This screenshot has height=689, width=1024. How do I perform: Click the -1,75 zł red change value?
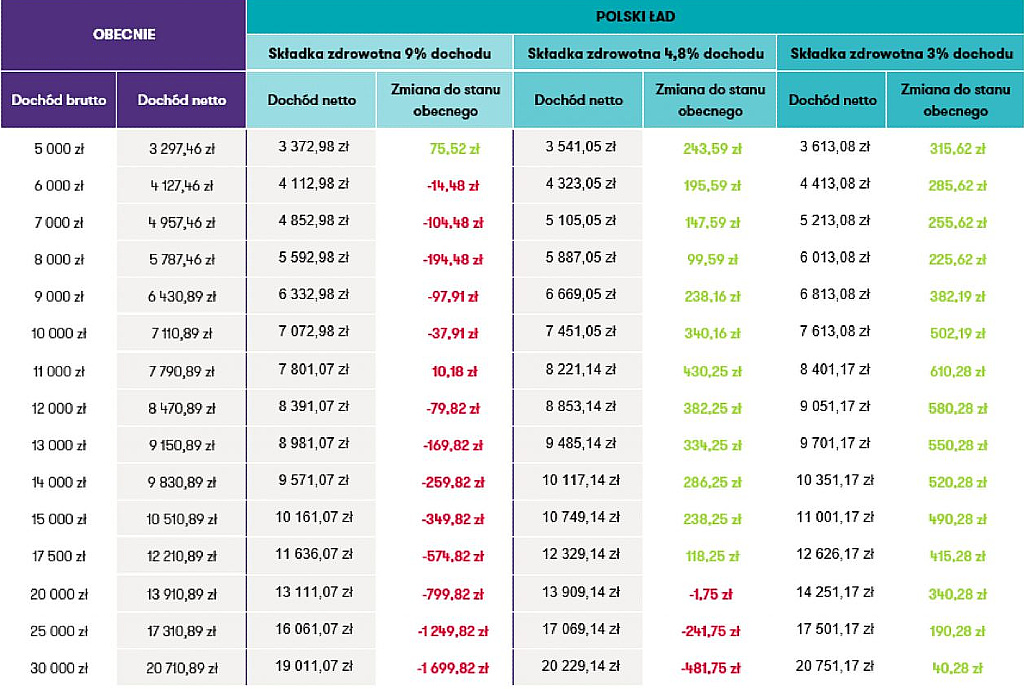tap(711, 594)
